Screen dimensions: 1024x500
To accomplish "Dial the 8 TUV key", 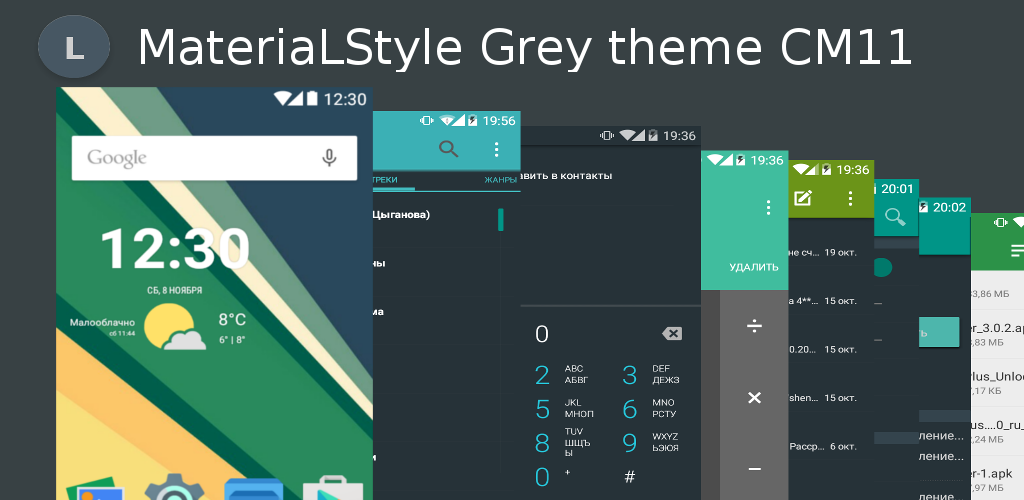I will pos(562,443).
